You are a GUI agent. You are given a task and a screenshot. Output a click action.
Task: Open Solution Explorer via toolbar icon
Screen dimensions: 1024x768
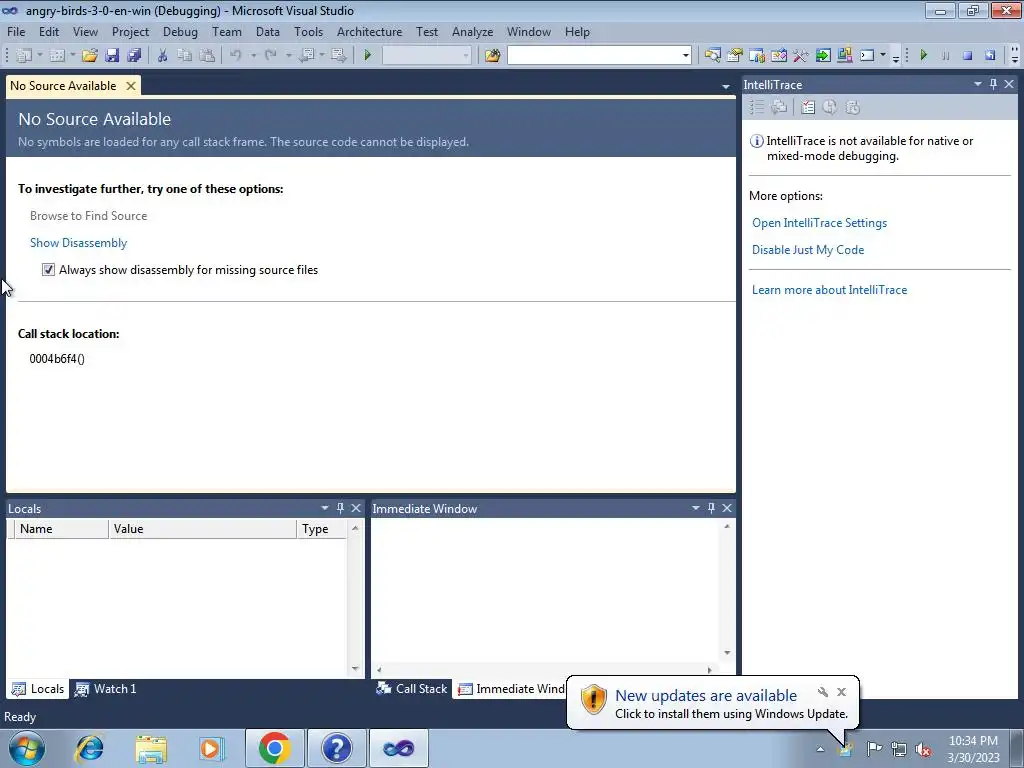point(712,56)
